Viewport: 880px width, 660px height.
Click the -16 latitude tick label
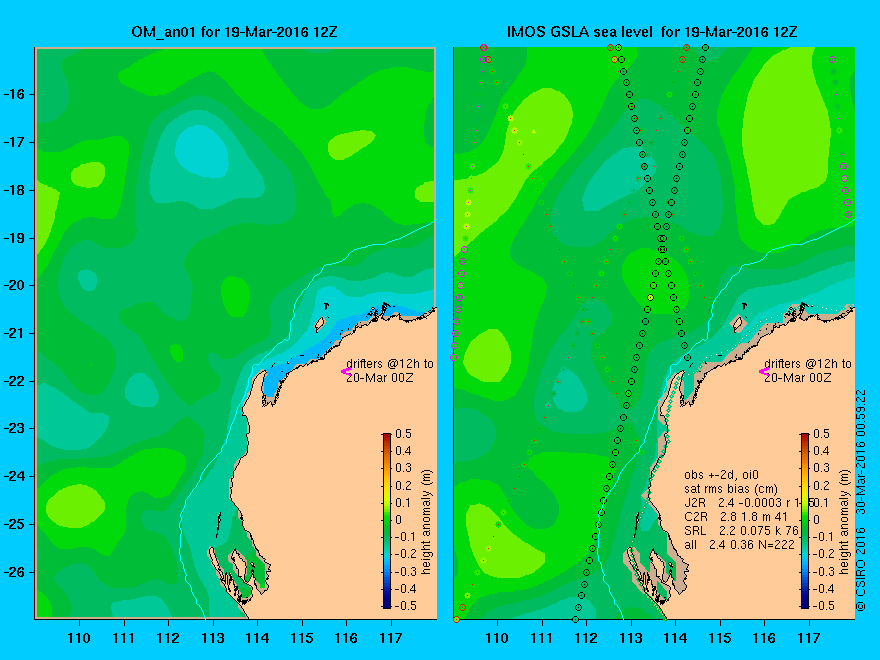[15, 94]
